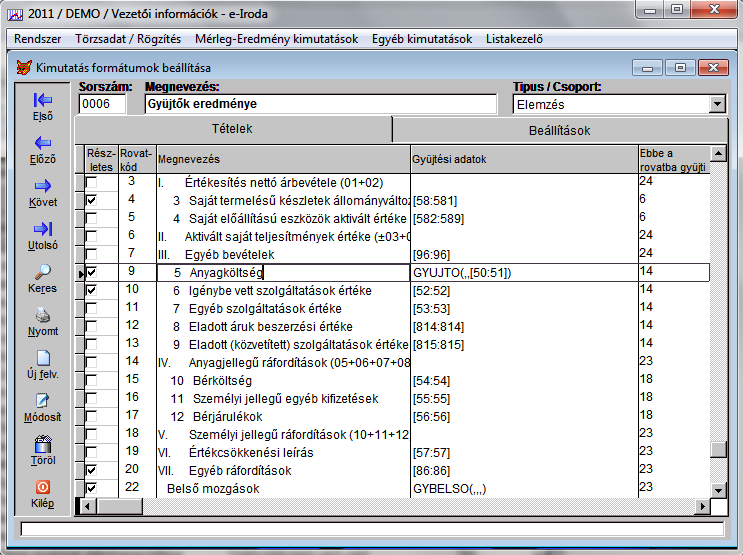Open the Törzsadat / Rögzítés menu
Image resolution: width=743 pixels, height=555 pixels.
pyautogui.click(x=128, y=39)
